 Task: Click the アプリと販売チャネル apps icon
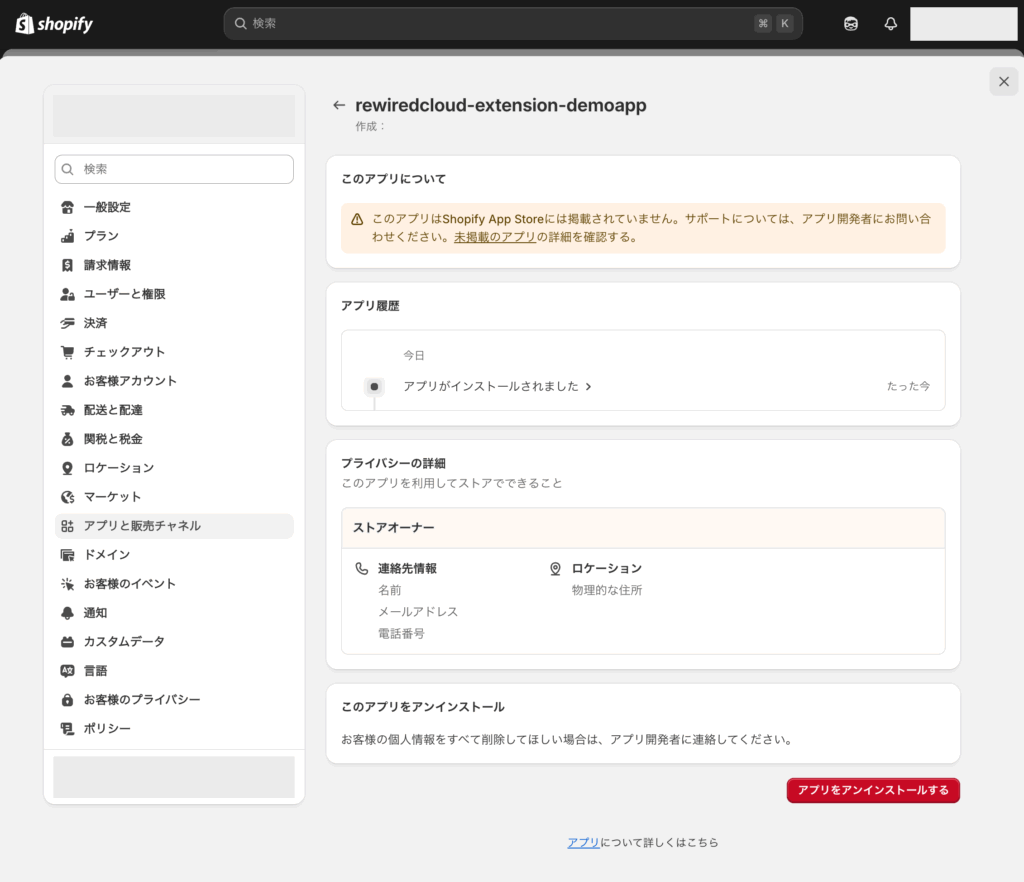click(67, 526)
